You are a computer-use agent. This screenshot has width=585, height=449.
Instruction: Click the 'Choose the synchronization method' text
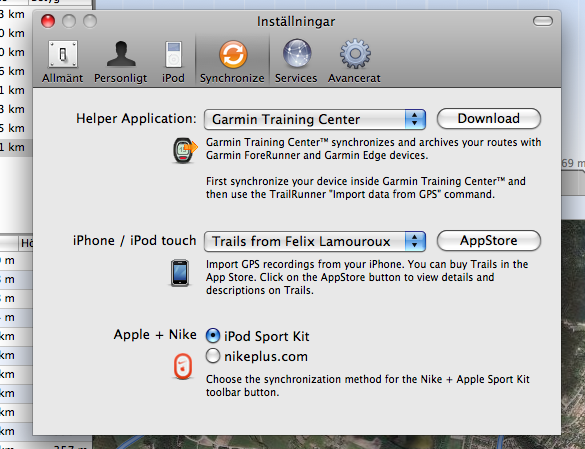367,386
